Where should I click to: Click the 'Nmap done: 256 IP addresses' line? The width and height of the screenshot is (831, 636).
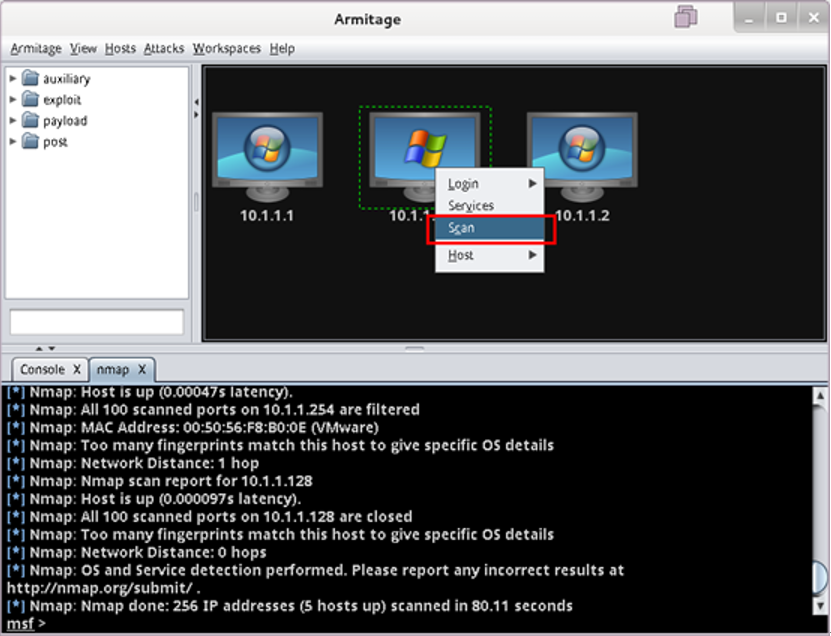290,606
